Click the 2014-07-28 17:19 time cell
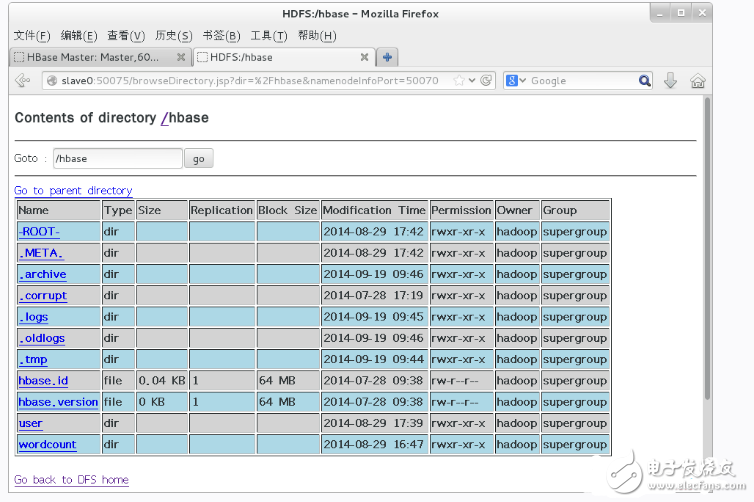Image resolution: width=754 pixels, height=502 pixels. click(373, 295)
